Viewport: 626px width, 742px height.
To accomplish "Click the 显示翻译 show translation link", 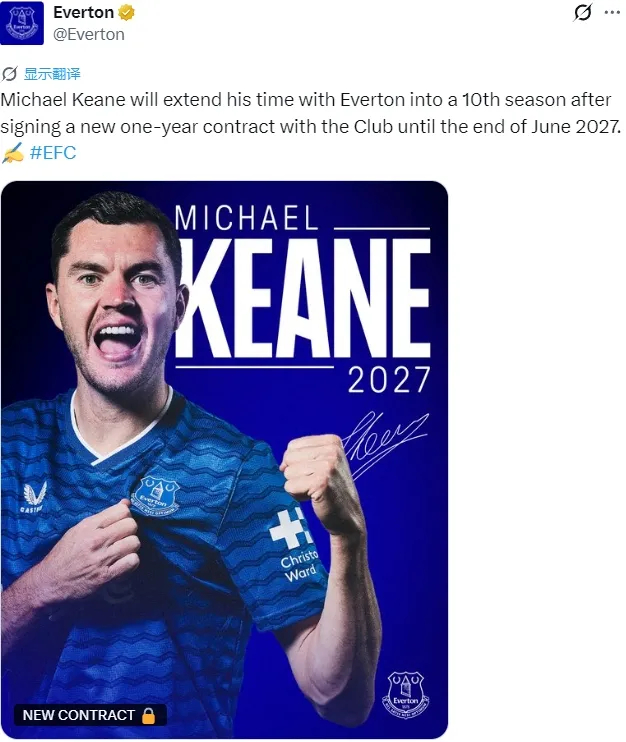I will pyautogui.click(x=52, y=74).
